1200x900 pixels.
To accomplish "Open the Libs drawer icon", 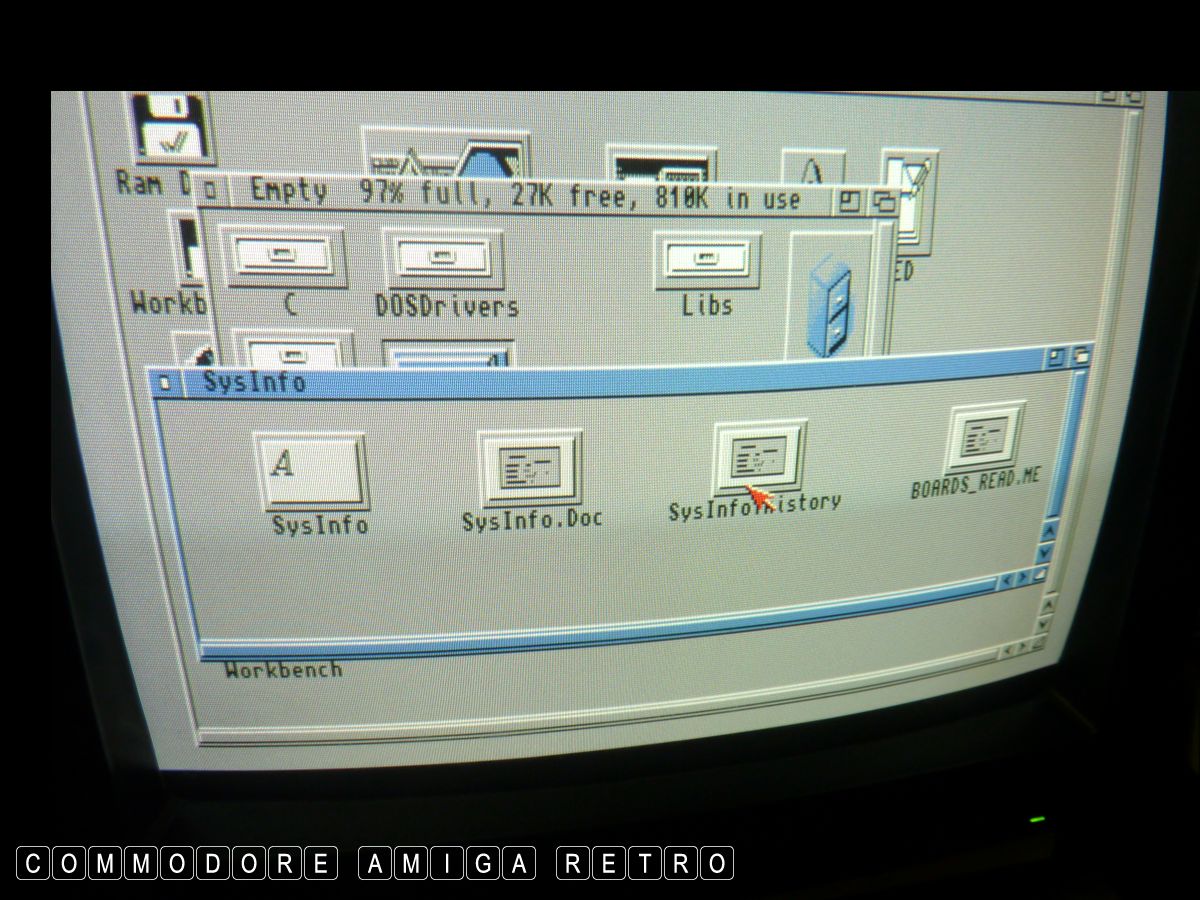I will 708,260.
